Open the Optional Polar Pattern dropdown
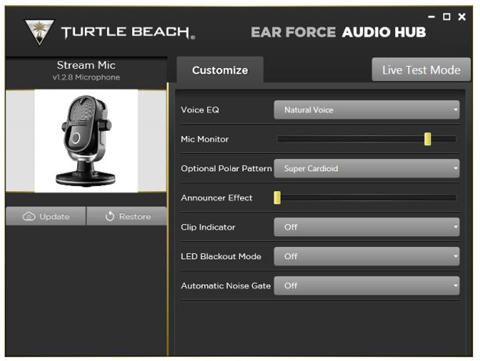The image size is (480, 361). coord(367,168)
